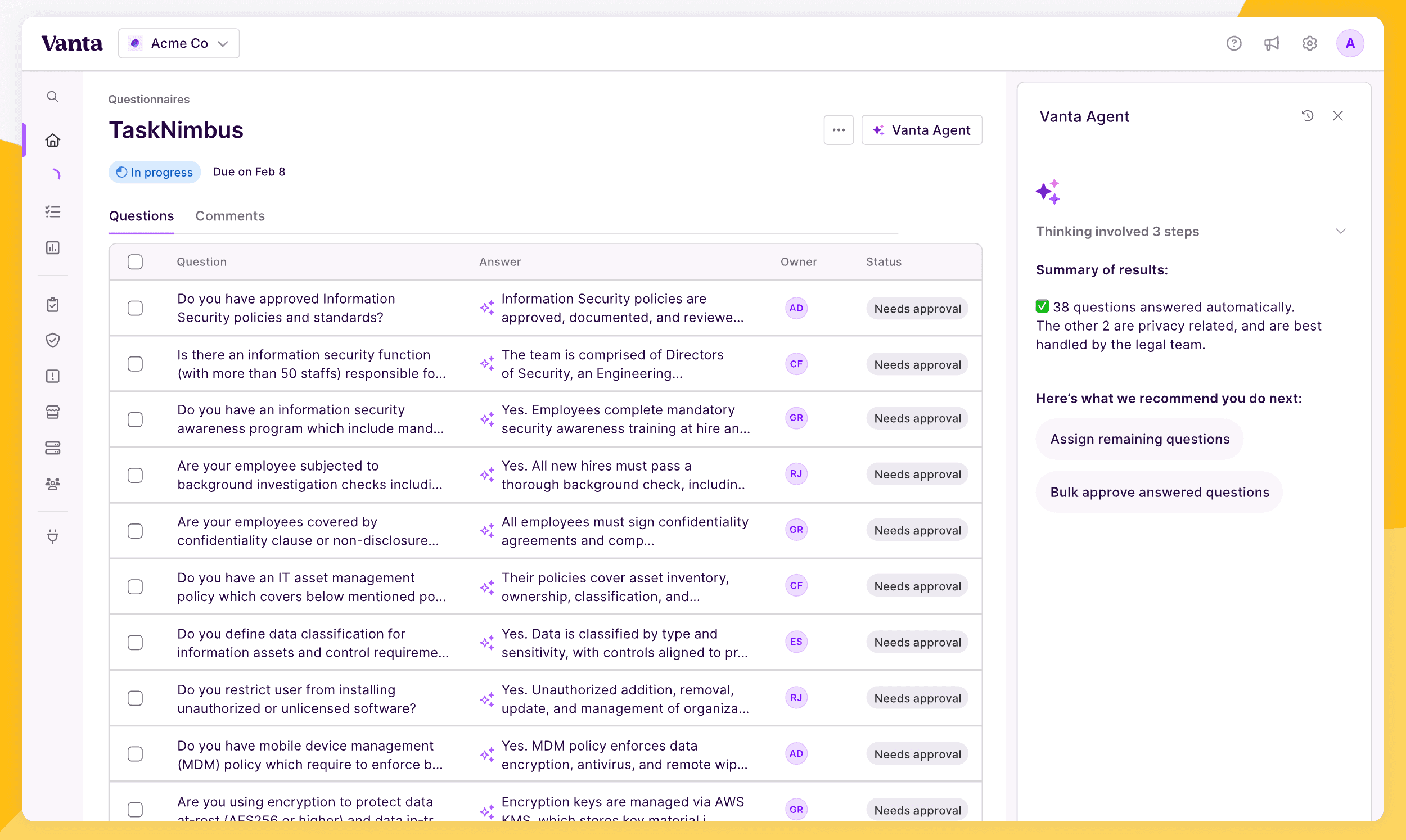Select checkbox for mobile device management question
The height and width of the screenshot is (840, 1406).
click(x=135, y=754)
